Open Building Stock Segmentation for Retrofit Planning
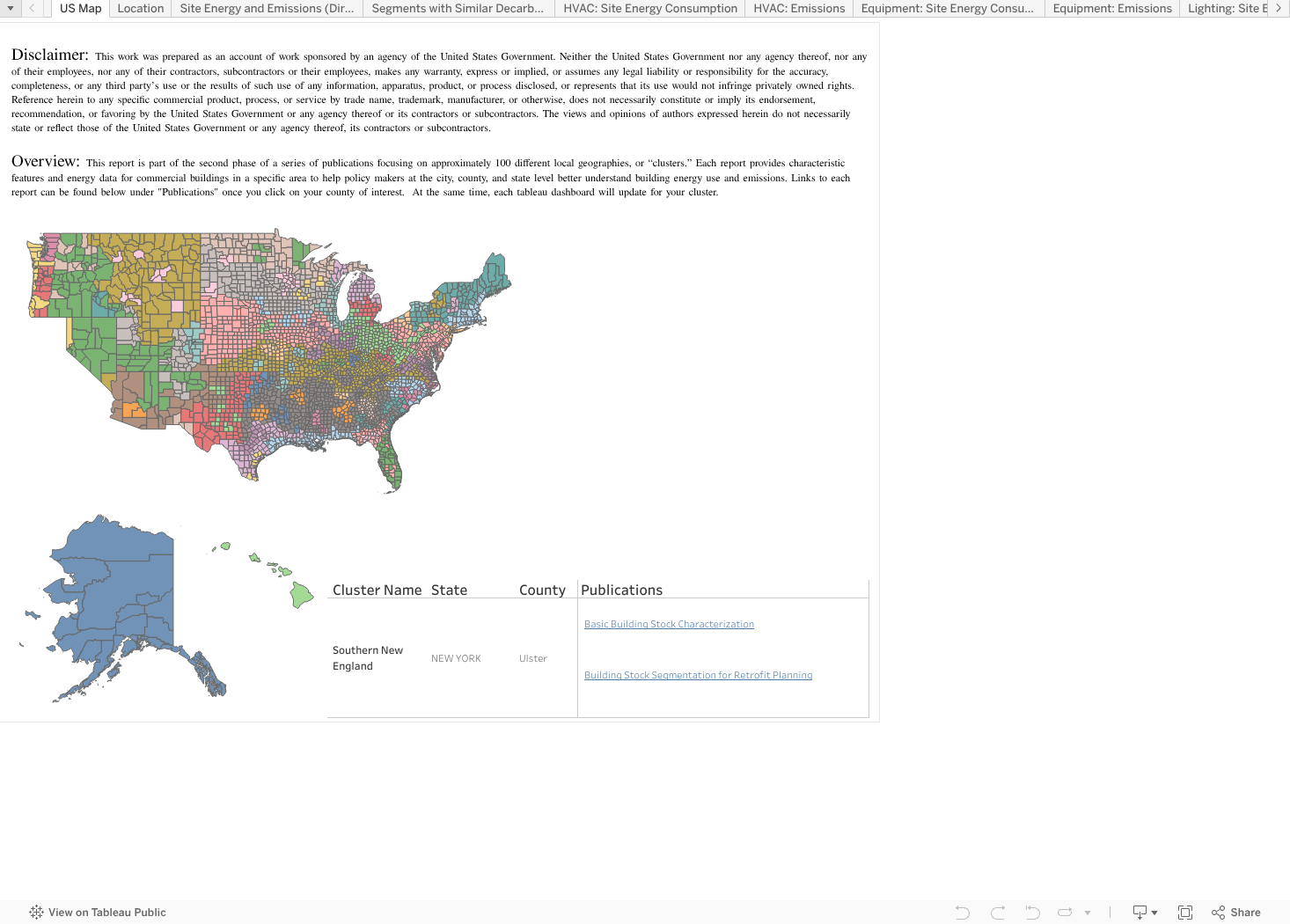Screen dimensions: 1290x924 coord(698,675)
